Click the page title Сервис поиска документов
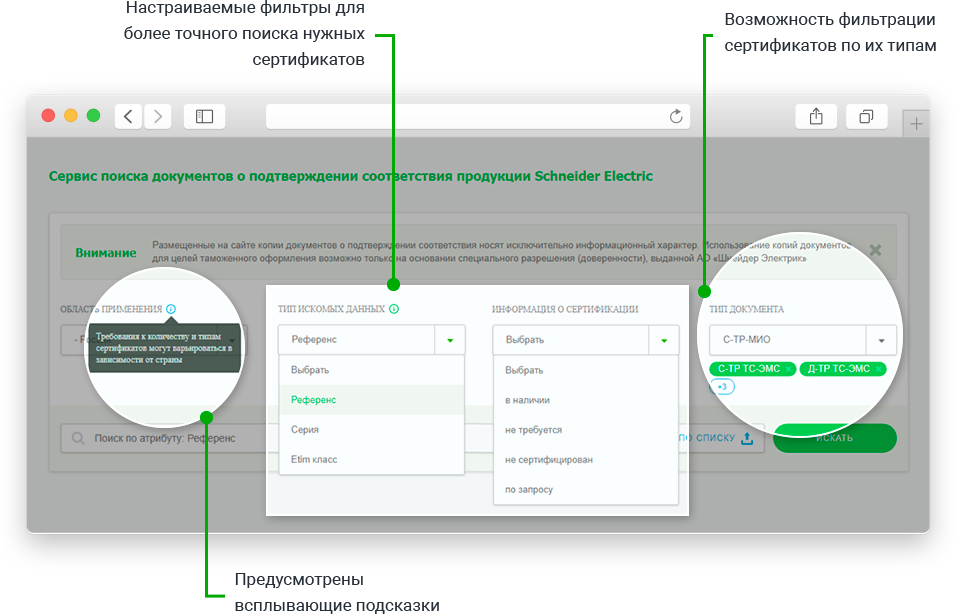 pos(351,176)
